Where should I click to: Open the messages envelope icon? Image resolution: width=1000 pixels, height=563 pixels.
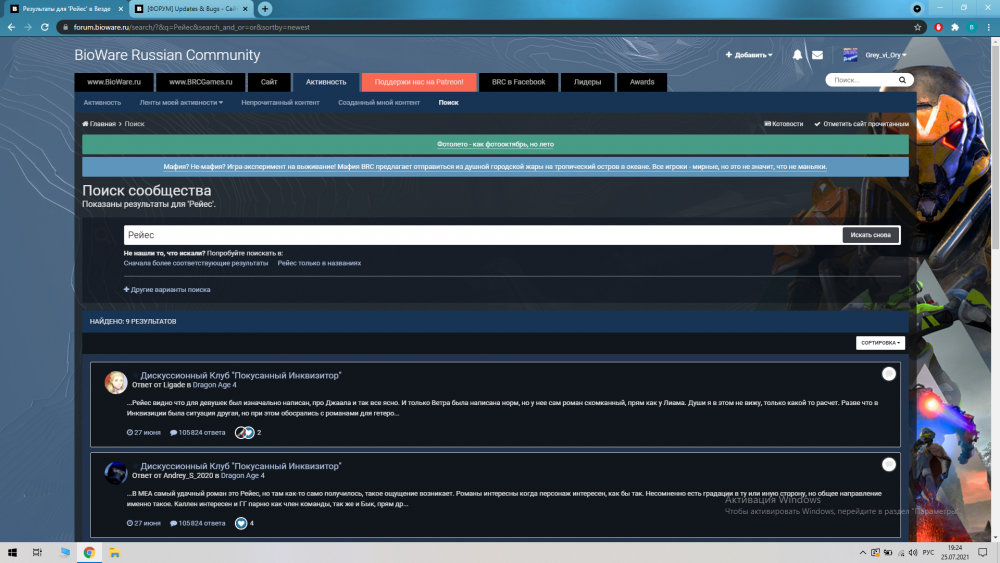[817, 55]
